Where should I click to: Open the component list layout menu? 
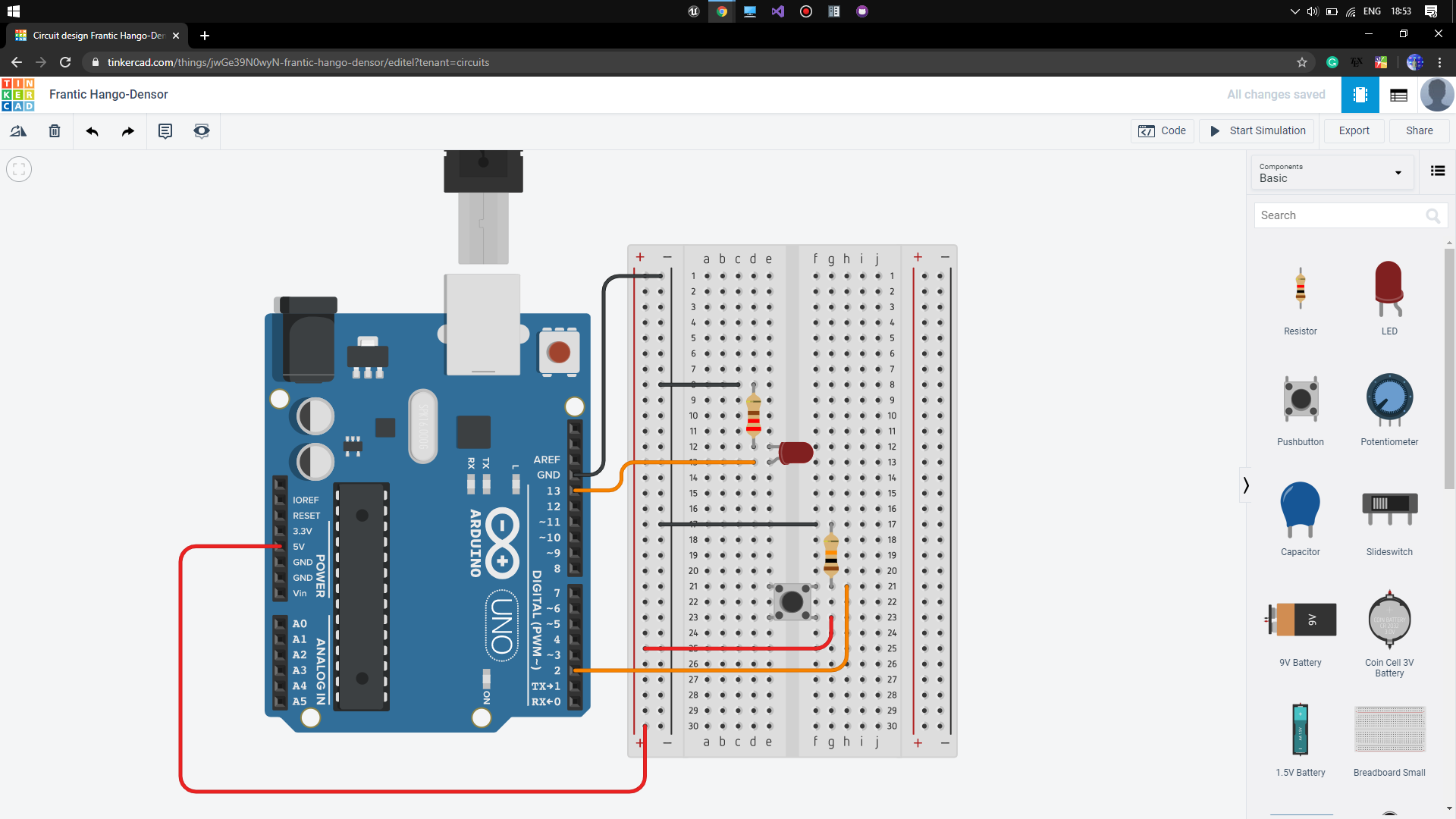[x=1438, y=171]
